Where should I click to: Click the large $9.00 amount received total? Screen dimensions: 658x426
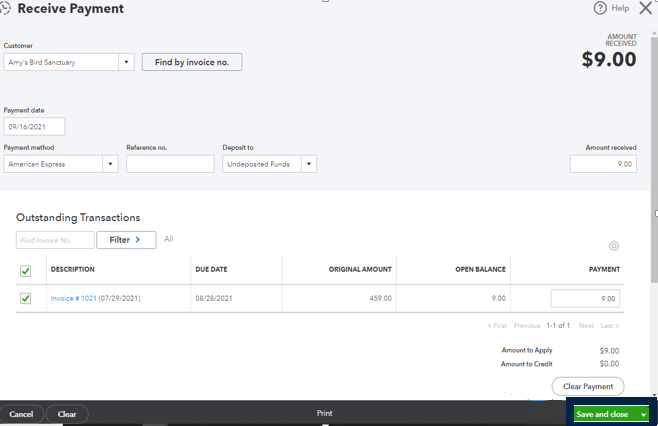[609, 59]
